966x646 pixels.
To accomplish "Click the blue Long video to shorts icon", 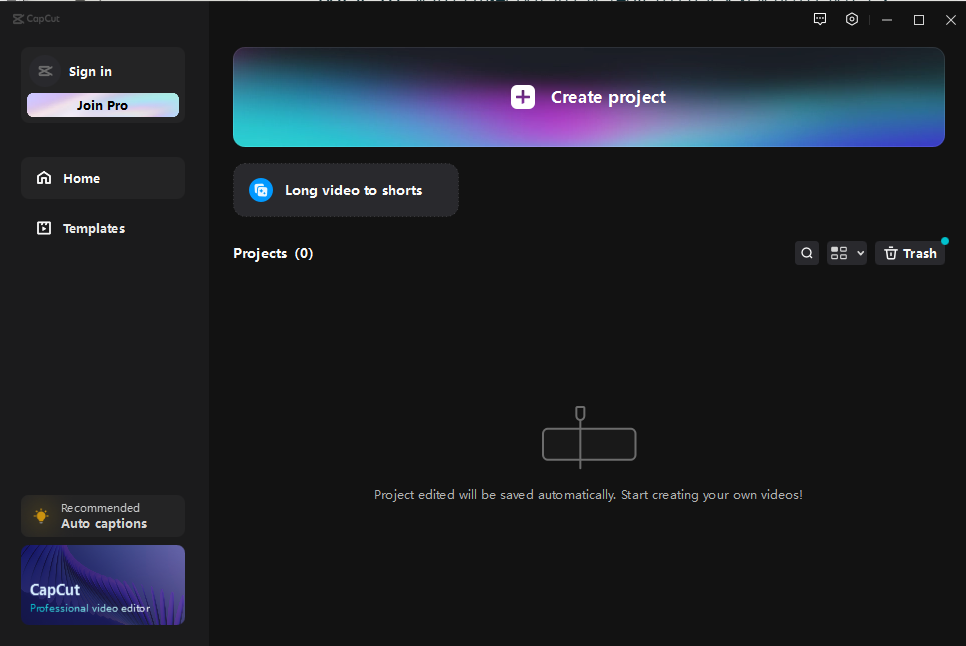I will 261,190.
